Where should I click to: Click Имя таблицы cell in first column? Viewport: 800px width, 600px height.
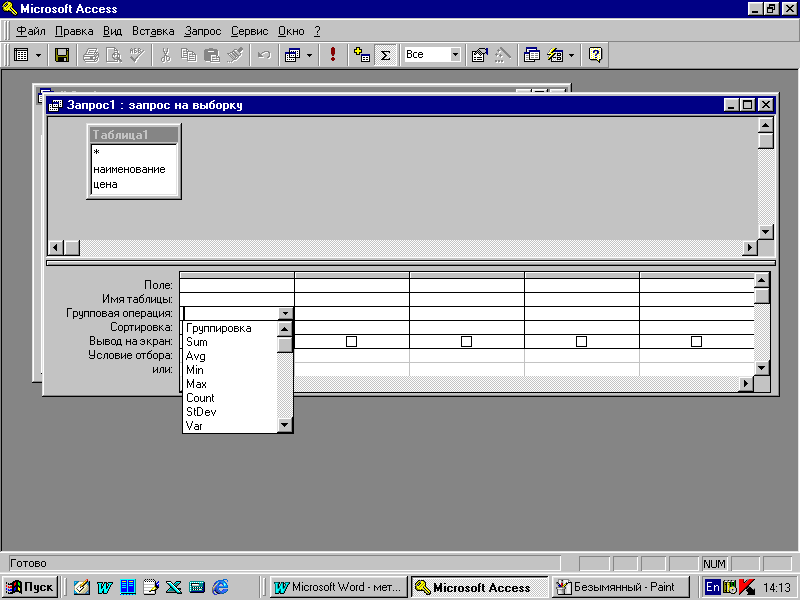(x=237, y=299)
